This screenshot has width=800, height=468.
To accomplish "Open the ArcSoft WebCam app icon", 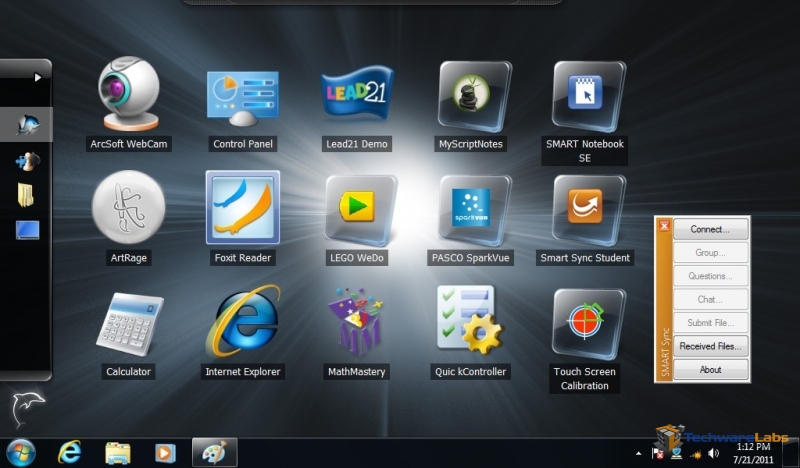I will point(129,93).
